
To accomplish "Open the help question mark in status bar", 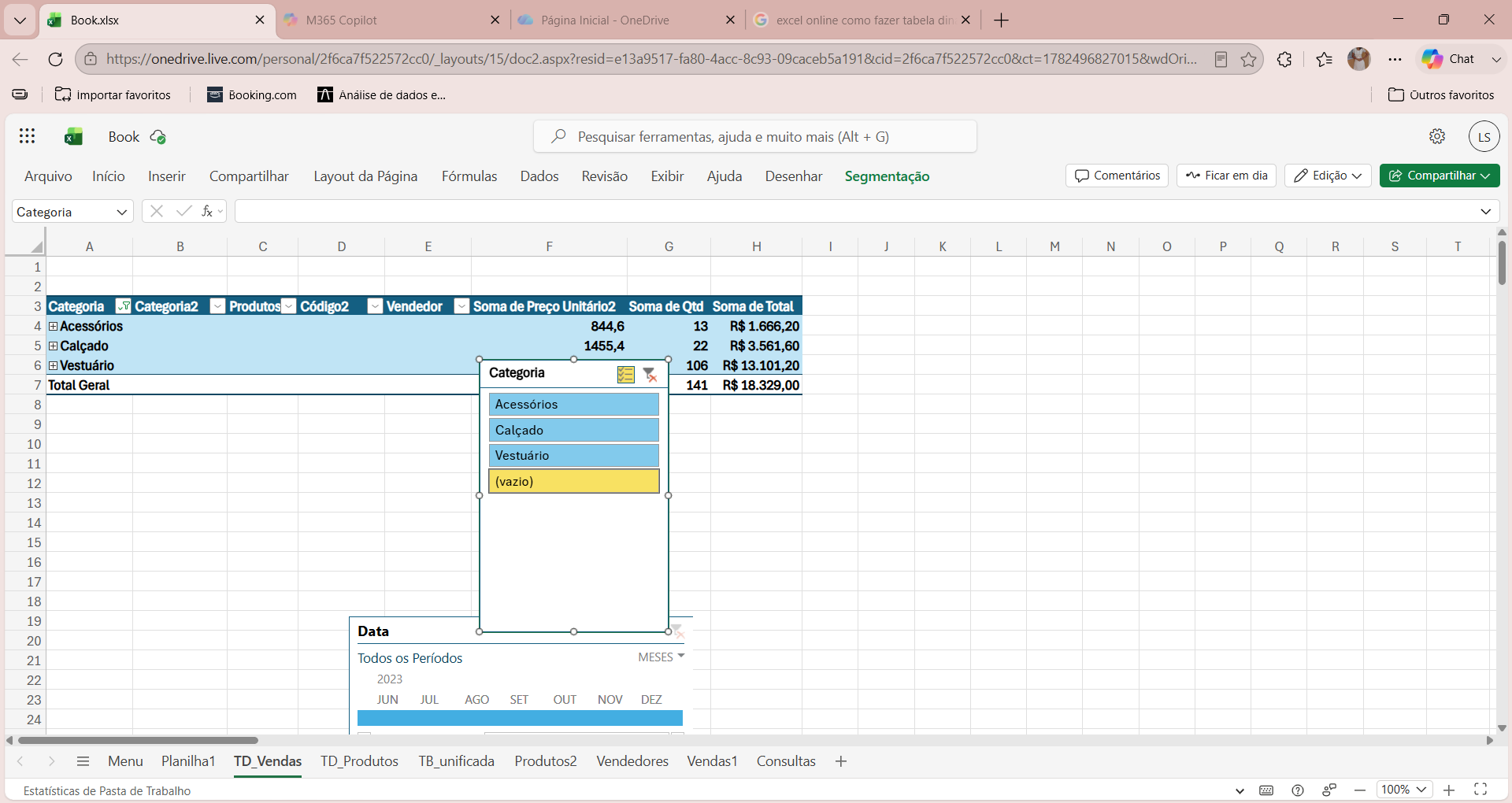I will [1298, 790].
